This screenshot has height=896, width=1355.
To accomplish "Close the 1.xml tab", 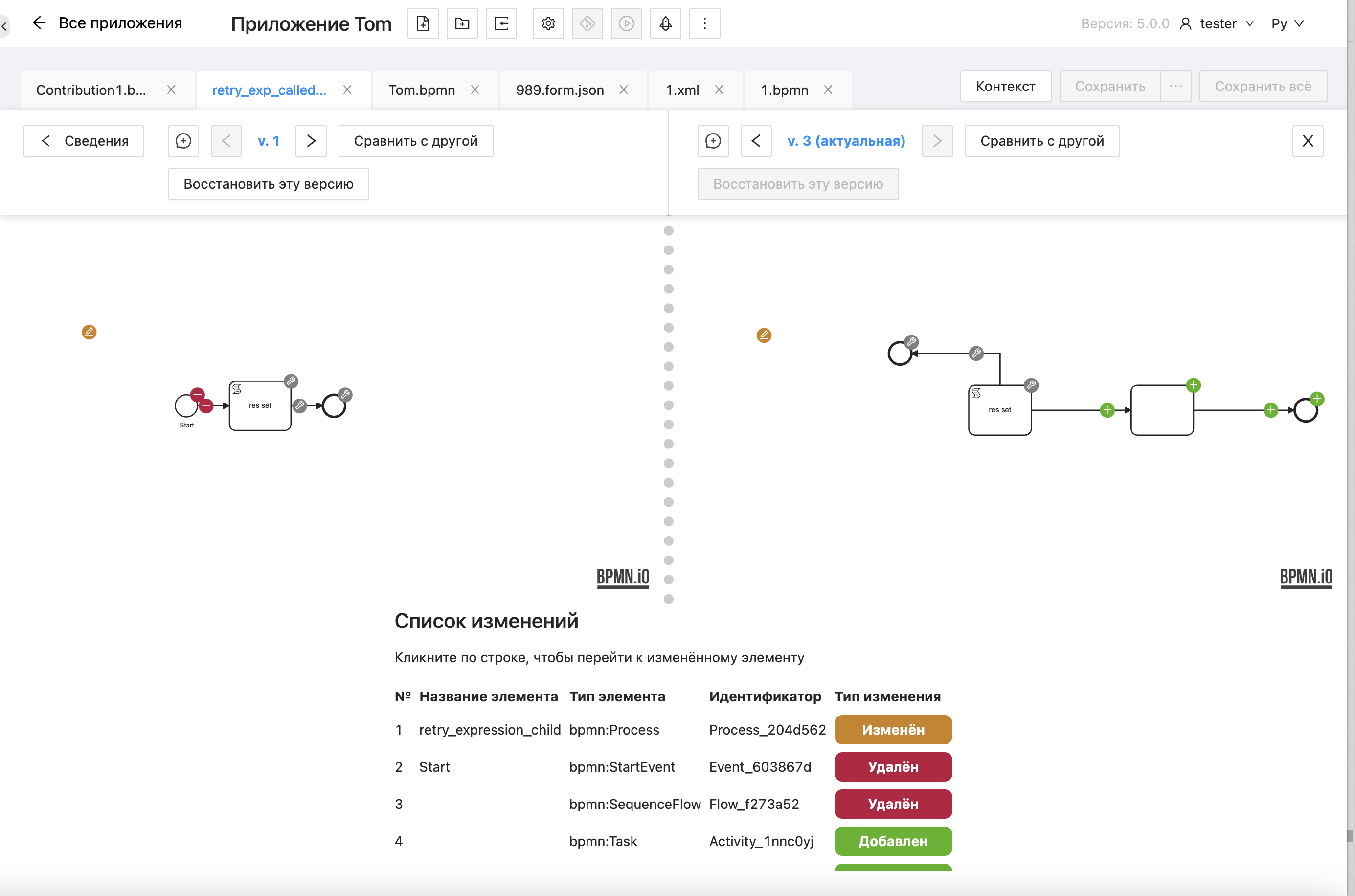I will click(x=719, y=90).
